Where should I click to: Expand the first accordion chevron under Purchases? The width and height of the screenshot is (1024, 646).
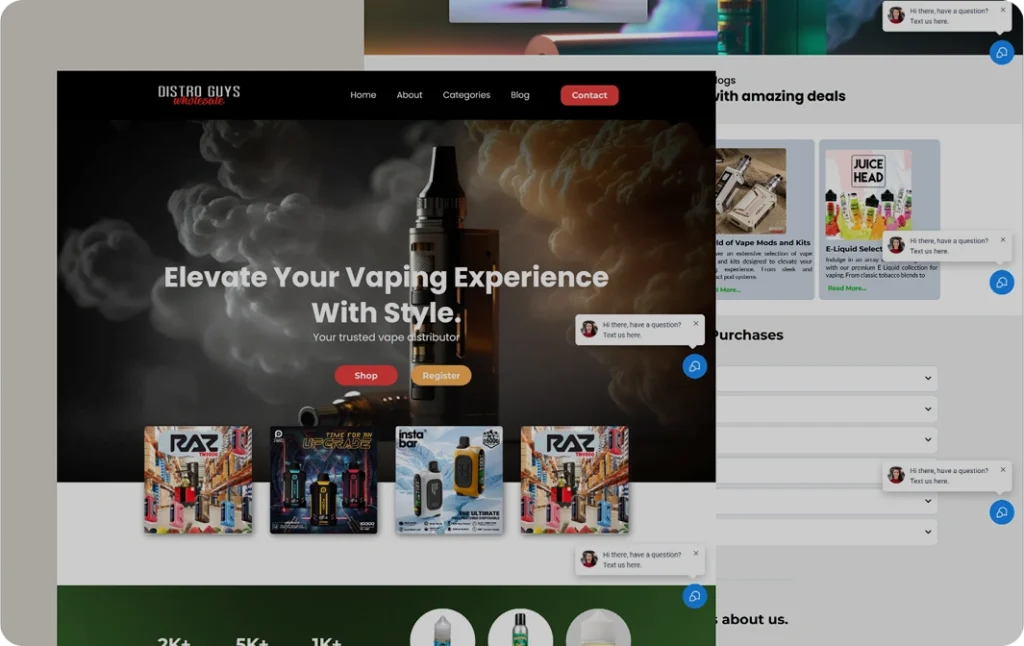[x=928, y=378]
